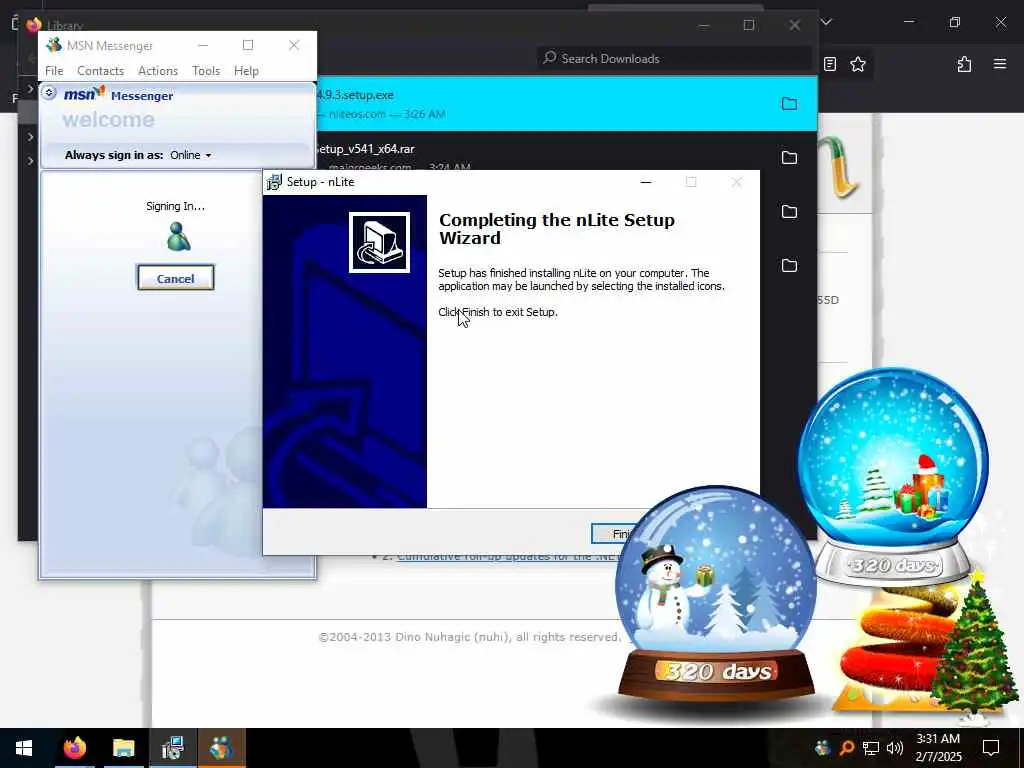Click the nLite Setup title bar icon
Image resolution: width=1024 pixels, height=768 pixels.
coord(274,182)
